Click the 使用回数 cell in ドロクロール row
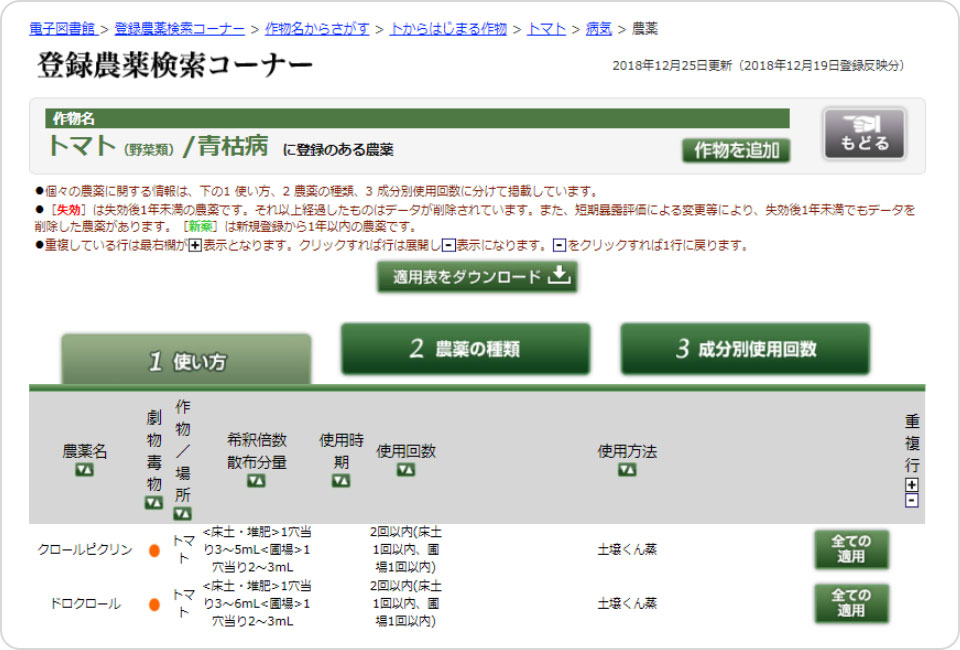960x650 pixels. pos(406,603)
